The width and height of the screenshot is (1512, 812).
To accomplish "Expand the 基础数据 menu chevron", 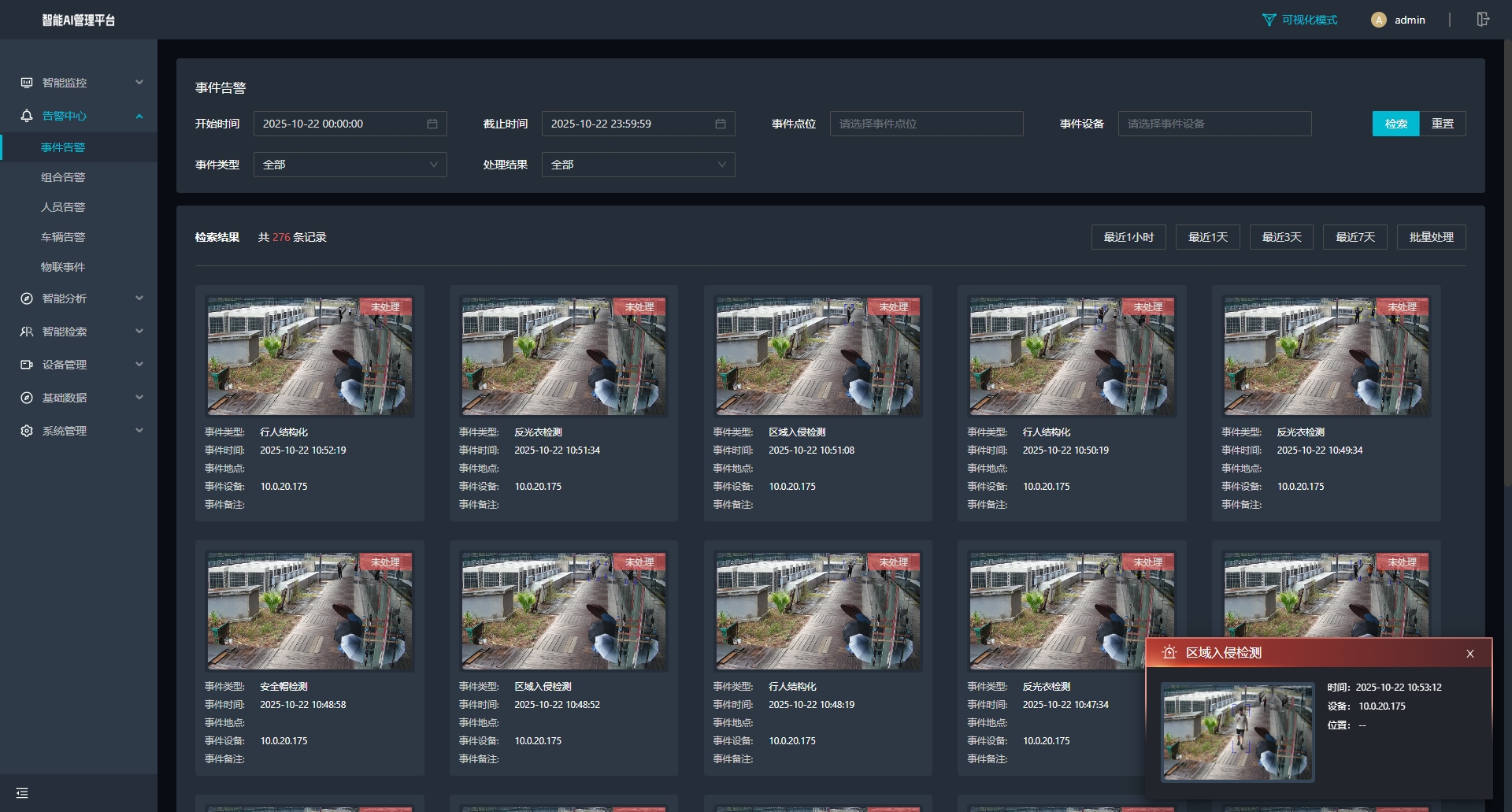I will [139, 397].
